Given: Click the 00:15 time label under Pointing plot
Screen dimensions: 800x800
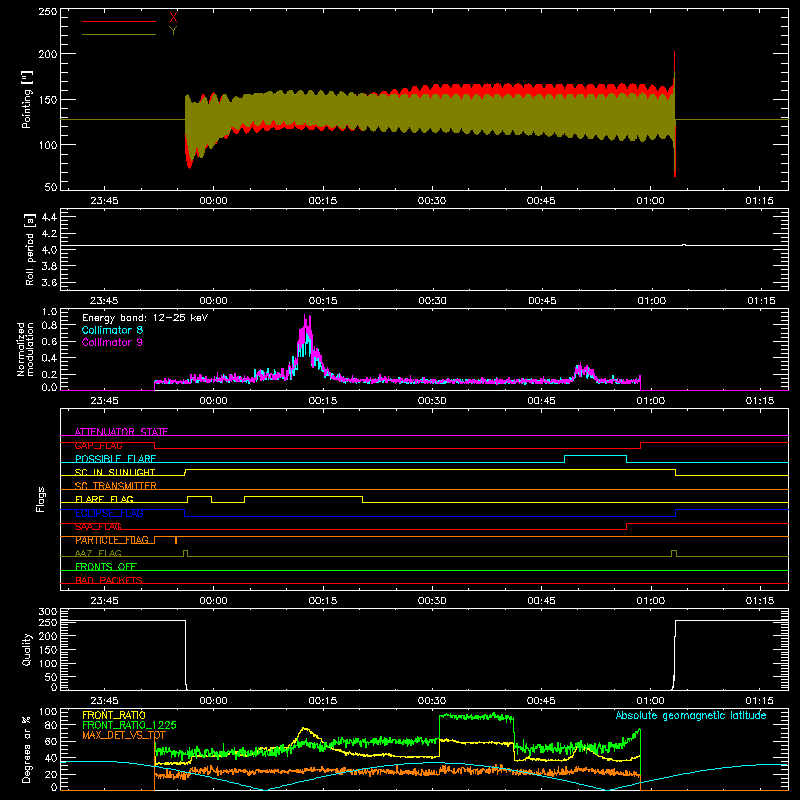Looking at the screenshot, I should pyautogui.click(x=322, y=201).
